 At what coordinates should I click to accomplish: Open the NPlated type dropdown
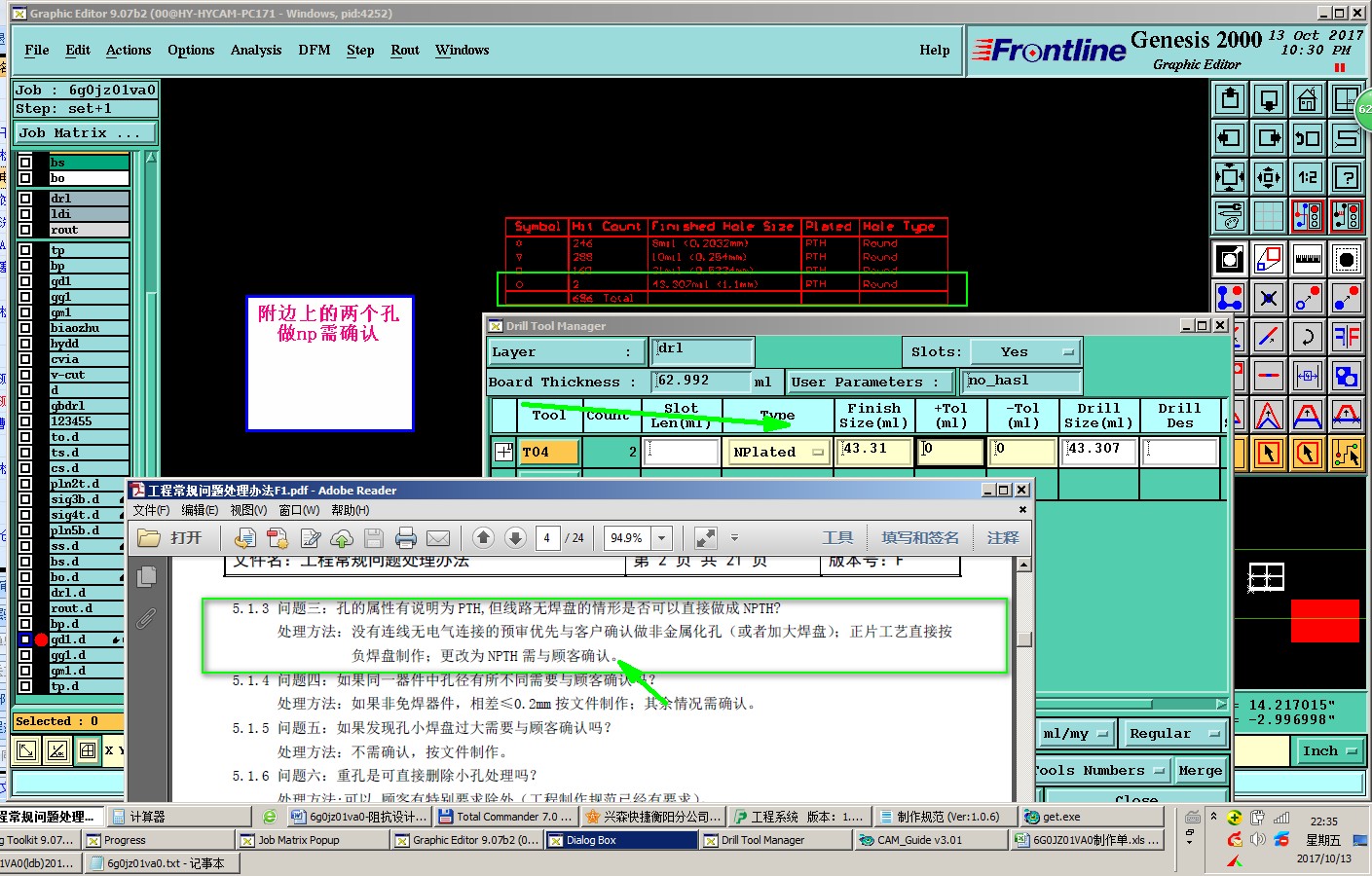click(x=779, y=452)
